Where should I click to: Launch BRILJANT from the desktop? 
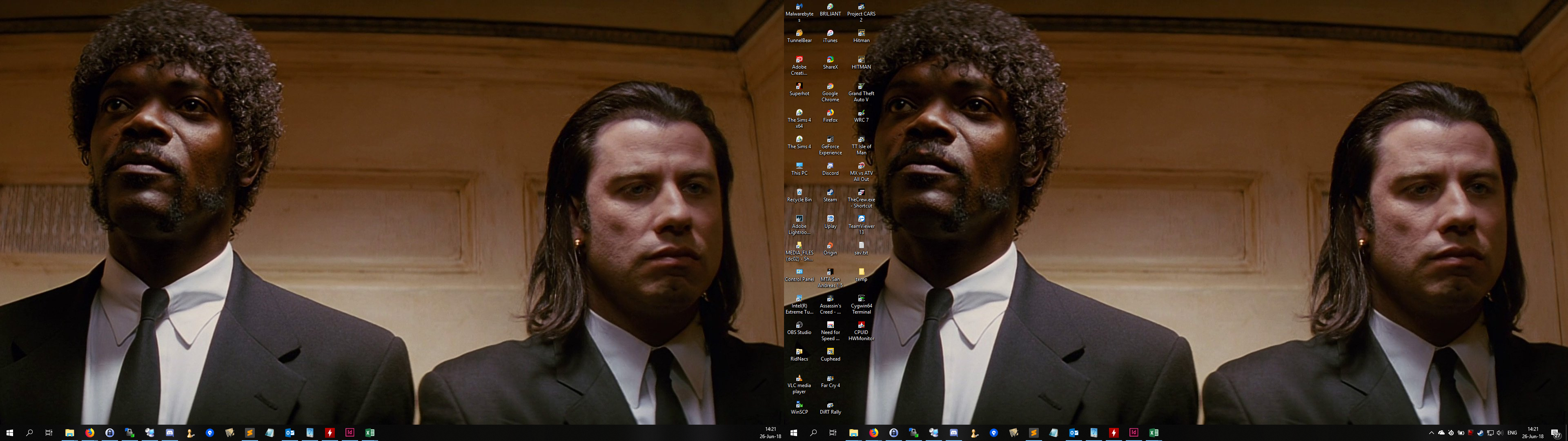(830, 9)
